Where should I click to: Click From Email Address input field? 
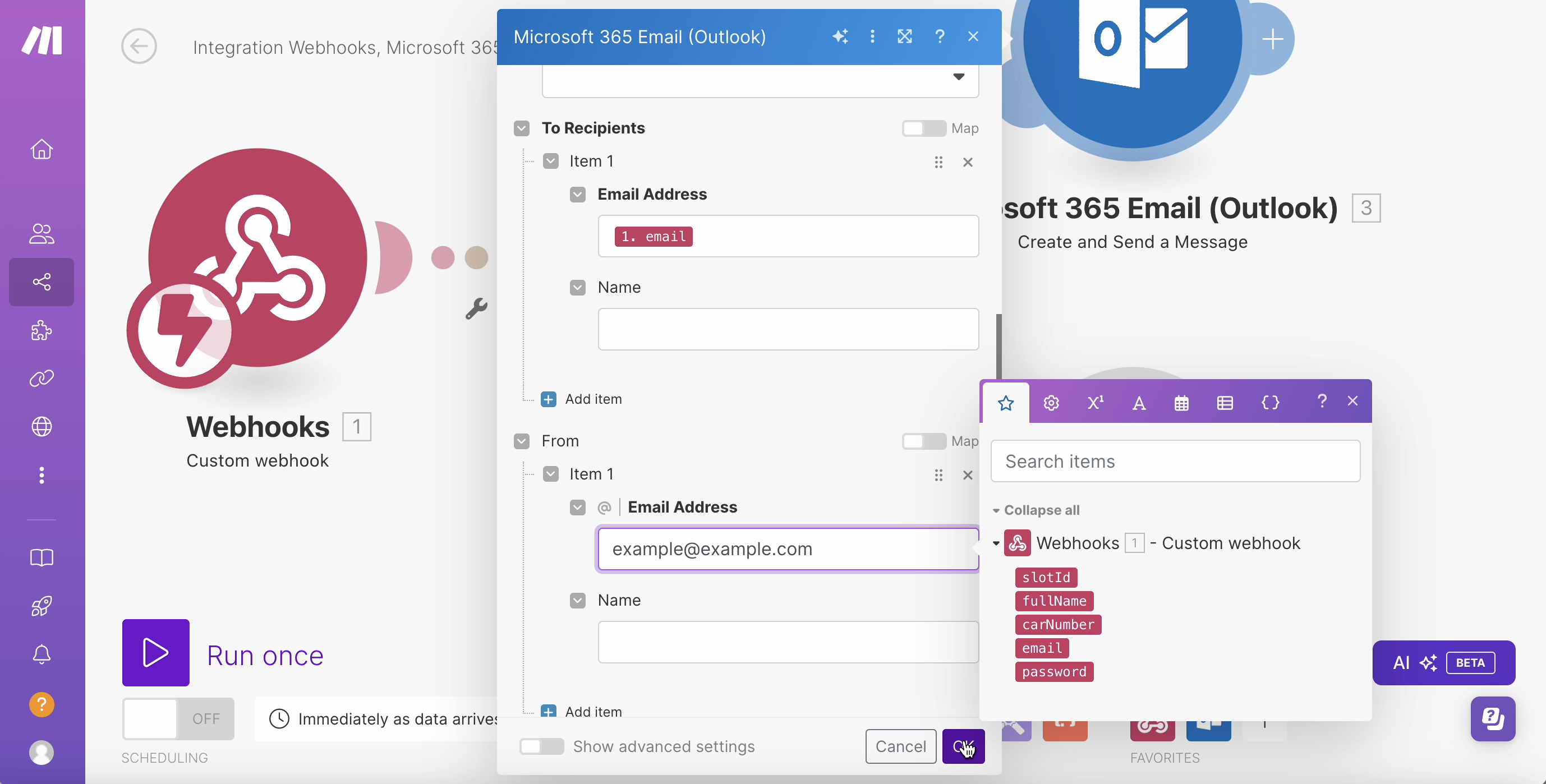(788, 549)
